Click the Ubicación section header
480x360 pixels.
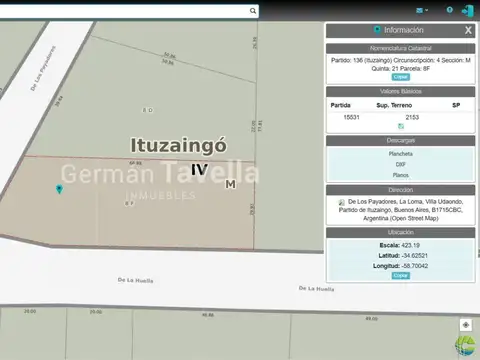click(x=400, y=232)
